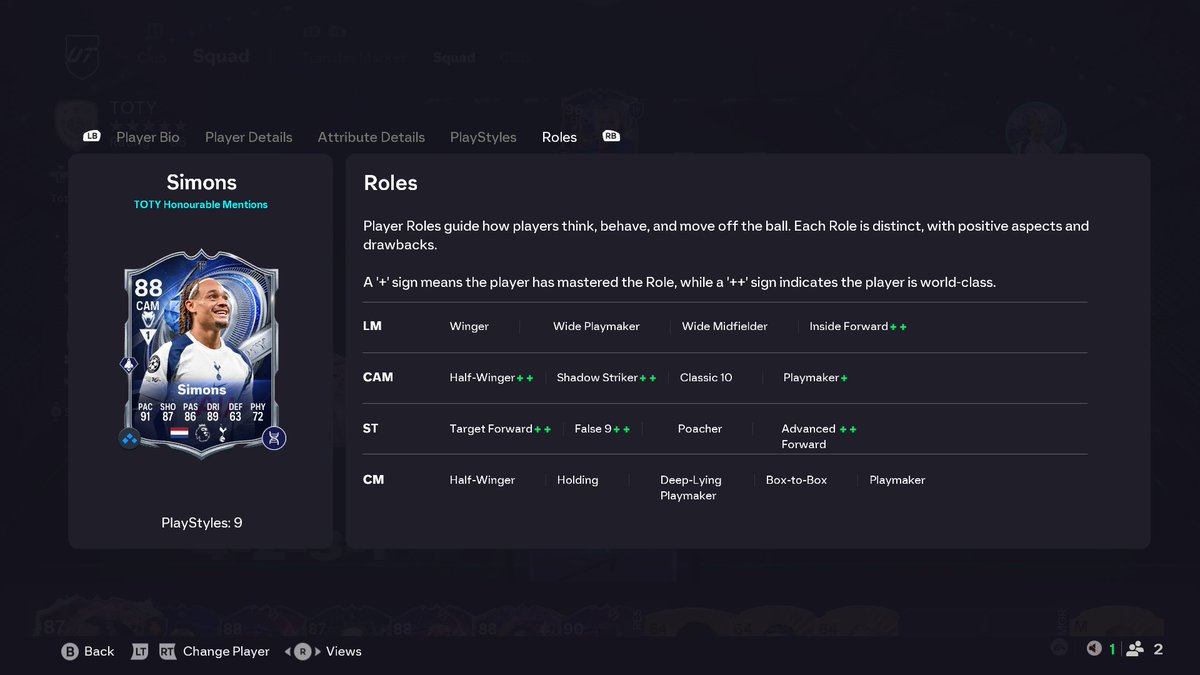
Task: Click the RB bumper icon
Action: click(611, 136)
